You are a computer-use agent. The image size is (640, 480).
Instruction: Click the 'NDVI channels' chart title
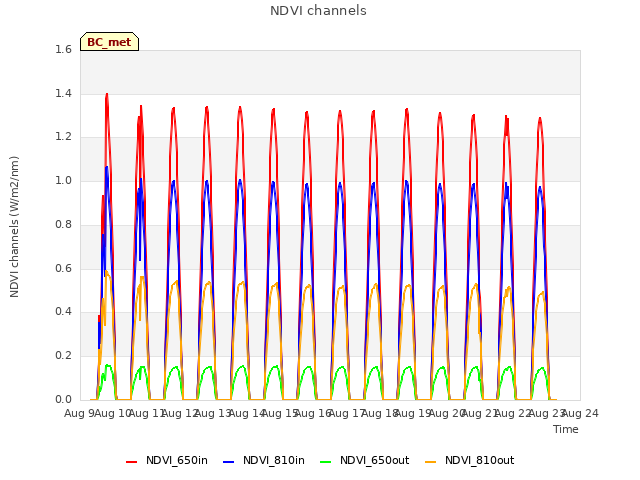pyautogui.click(x=318, y=11)
